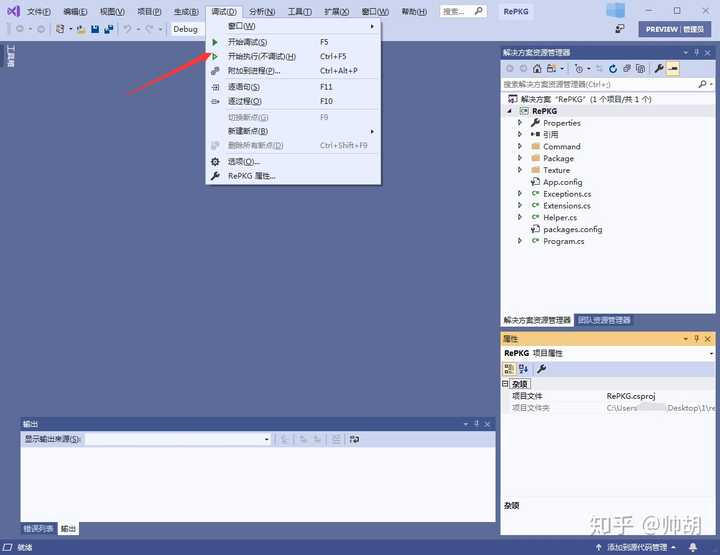Expand Program.cs node
720x555 pixels.
[520, 241]
